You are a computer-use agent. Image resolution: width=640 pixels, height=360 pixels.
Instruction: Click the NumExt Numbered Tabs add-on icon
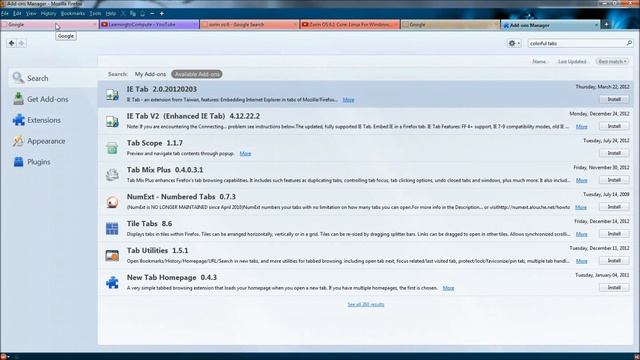112,202
